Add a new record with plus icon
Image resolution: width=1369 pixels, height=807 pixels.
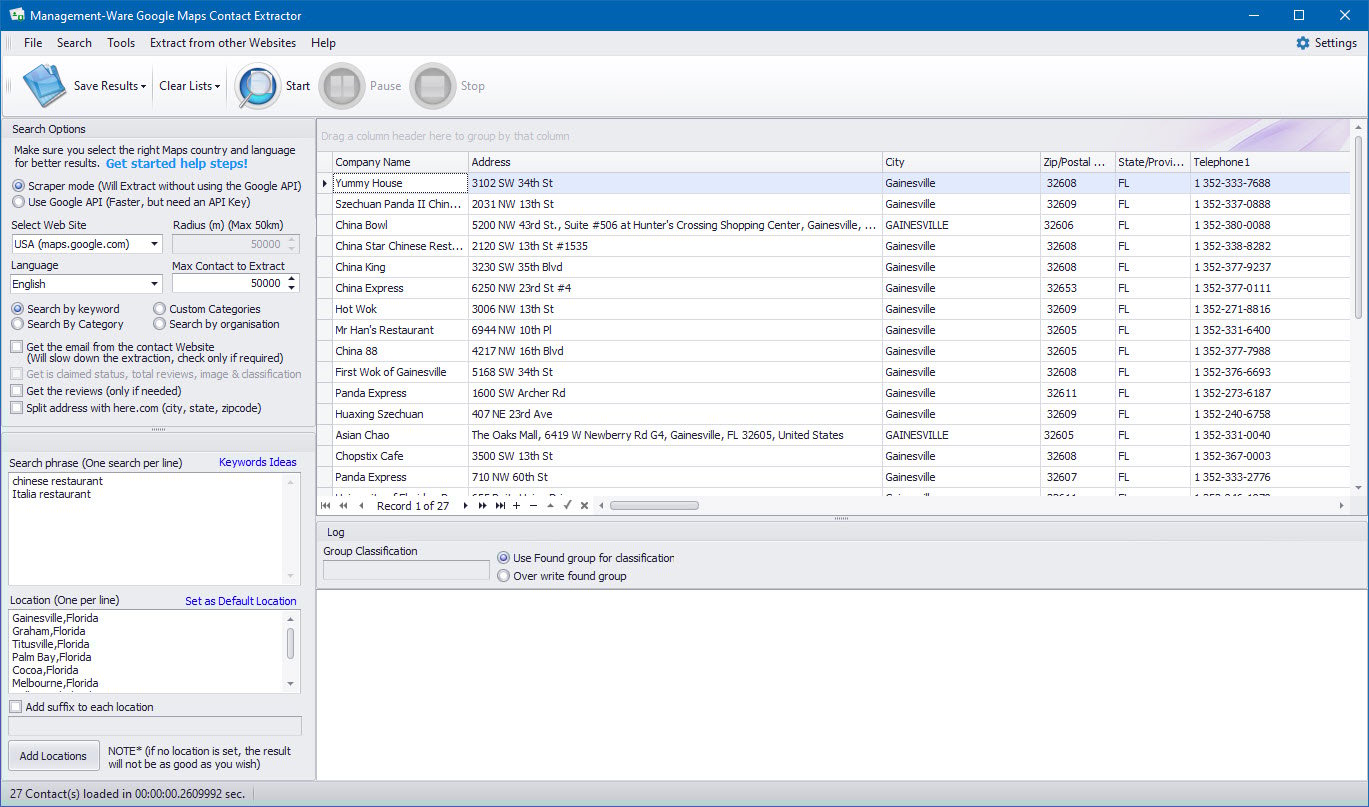tap(516, 506)
